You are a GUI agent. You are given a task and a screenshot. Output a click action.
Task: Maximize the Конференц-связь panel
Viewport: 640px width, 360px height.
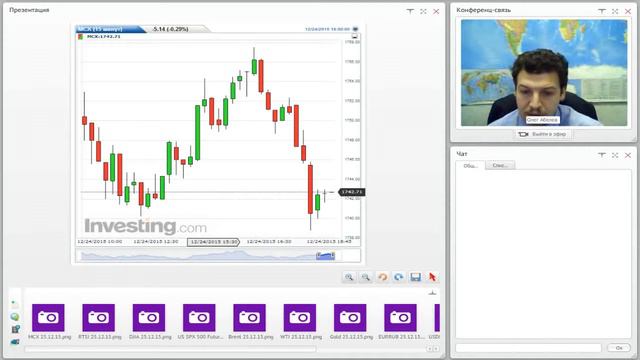(615, 11)
